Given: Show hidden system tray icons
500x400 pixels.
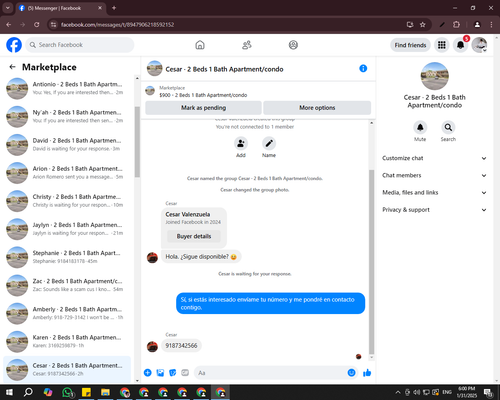Looking at the screenshot, I should [398, 392].
